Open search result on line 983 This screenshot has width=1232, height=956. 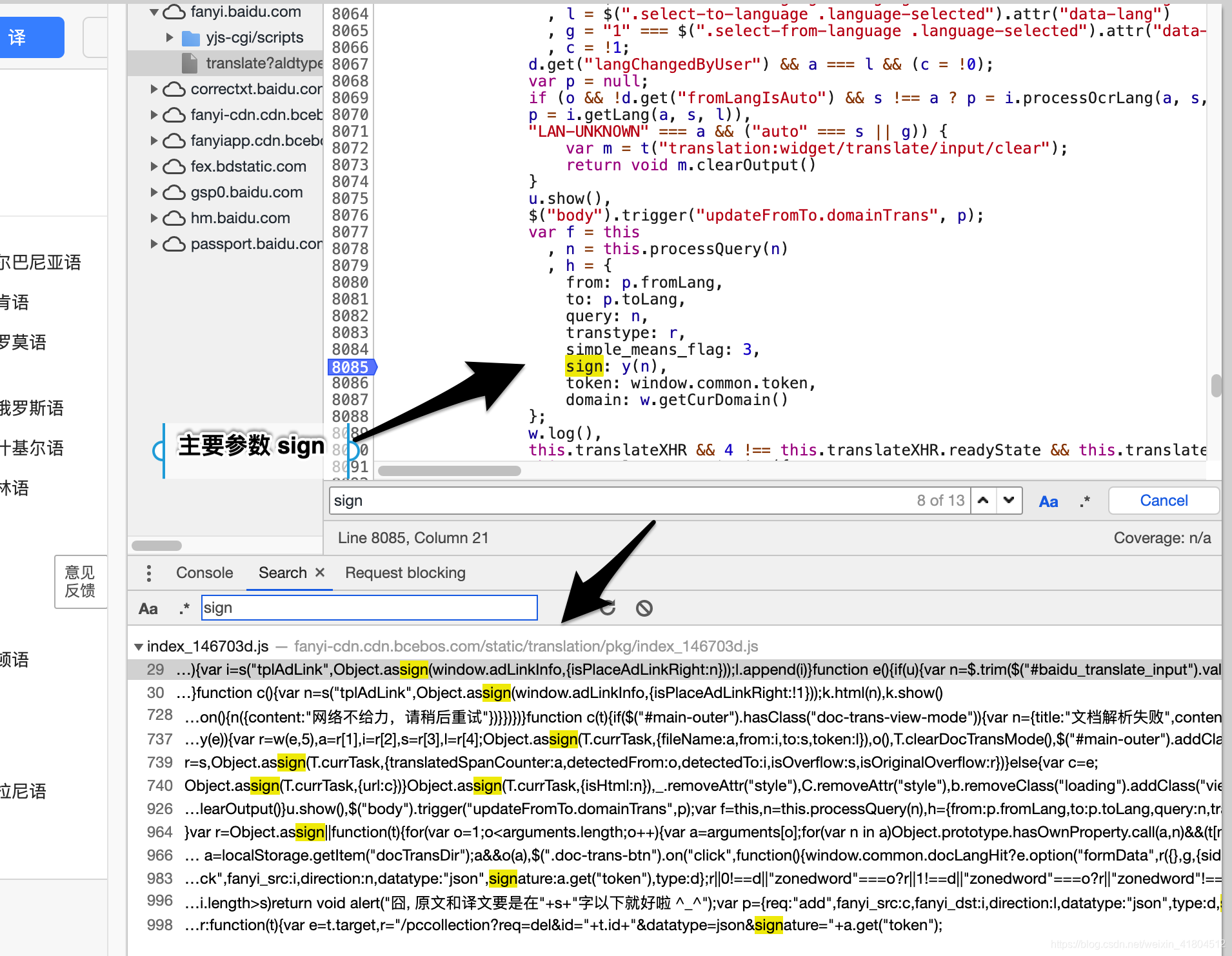click(675, 879)
